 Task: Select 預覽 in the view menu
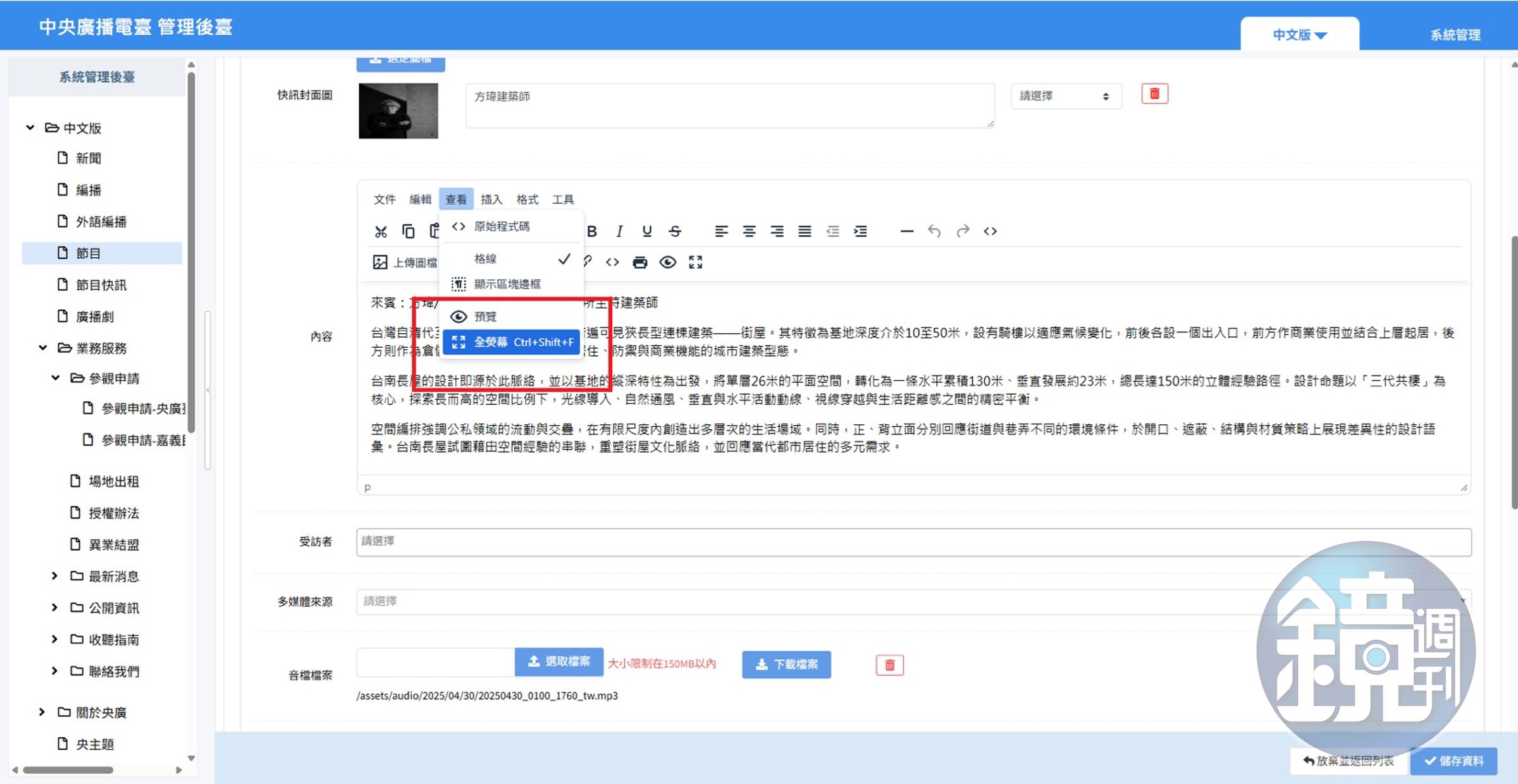(511, 316)
